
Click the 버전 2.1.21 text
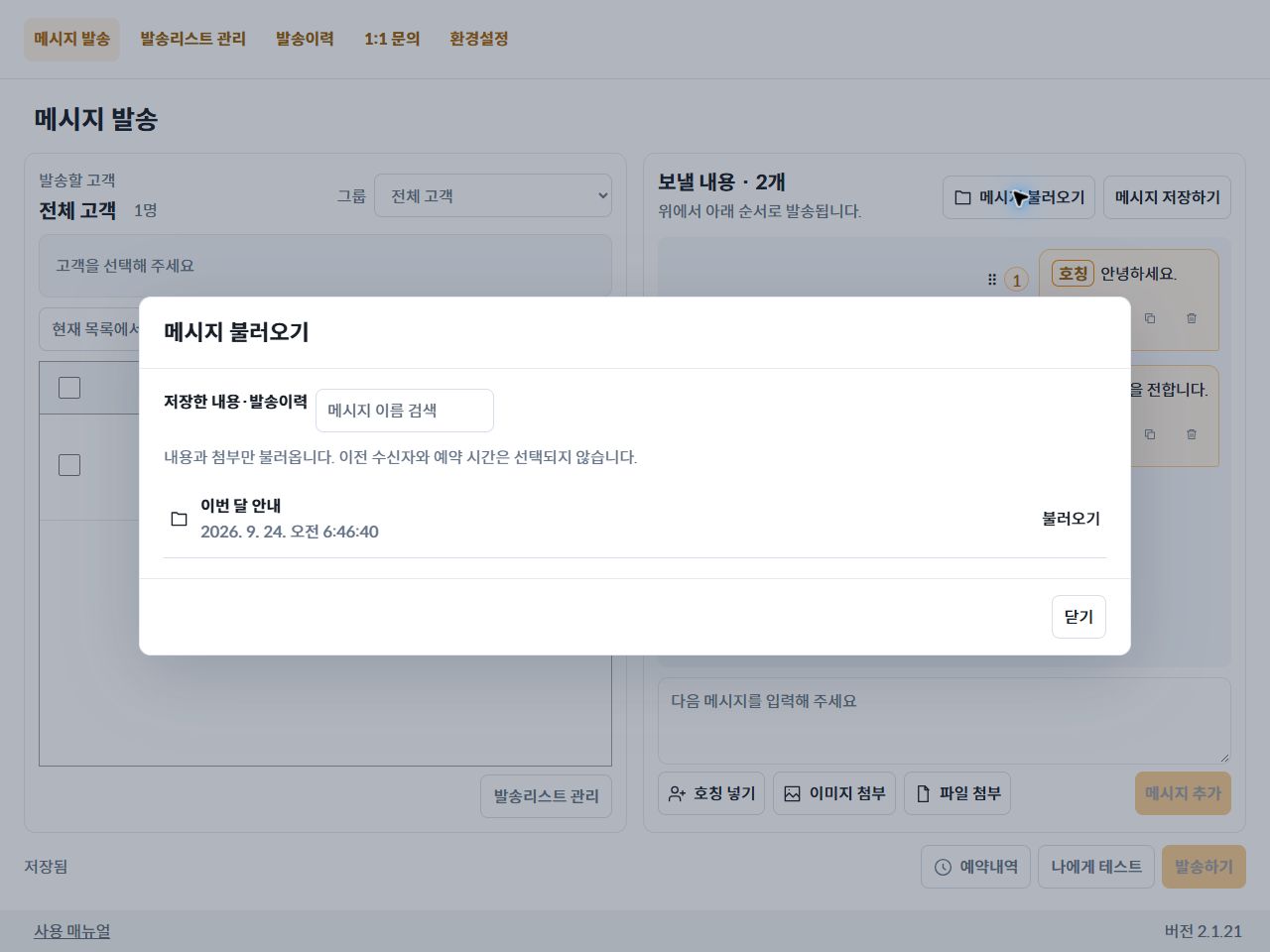[1204, 931]
